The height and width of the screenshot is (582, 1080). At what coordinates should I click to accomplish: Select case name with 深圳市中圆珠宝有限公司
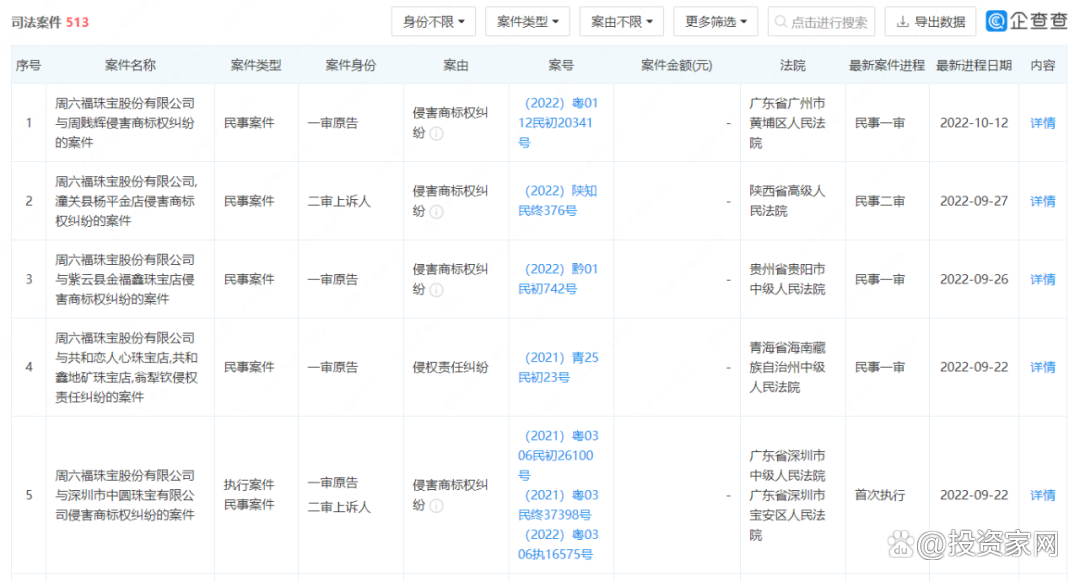pos(125,495)
